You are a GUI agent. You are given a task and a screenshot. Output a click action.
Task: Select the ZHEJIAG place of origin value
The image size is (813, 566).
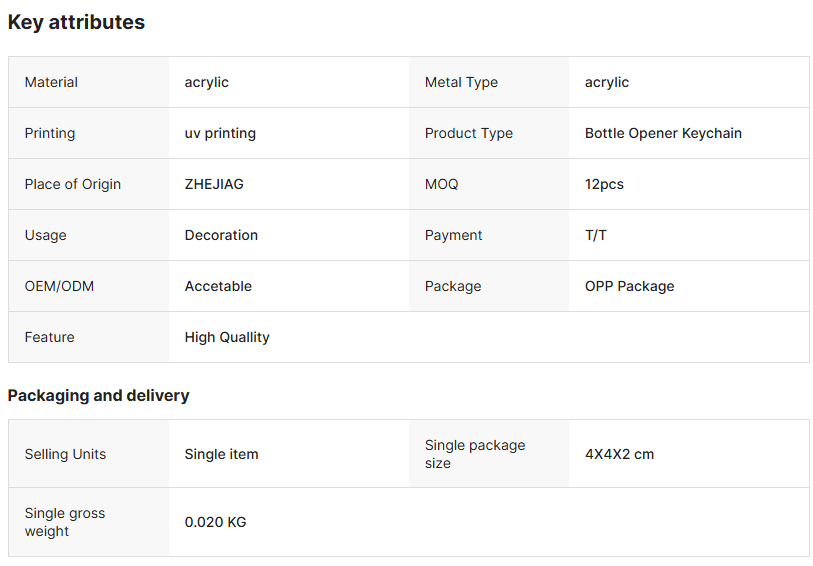(x=214, y=184)
